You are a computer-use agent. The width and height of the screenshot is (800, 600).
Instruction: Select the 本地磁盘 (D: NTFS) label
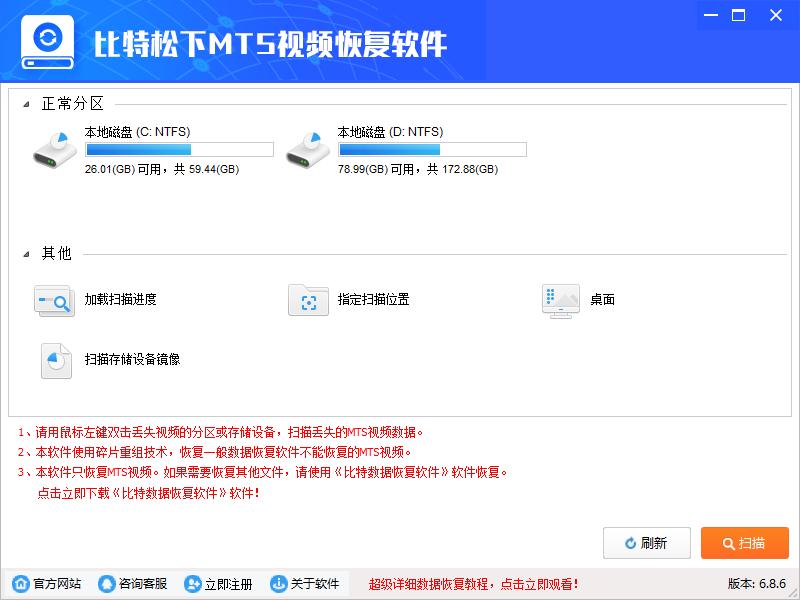point(390,132)
